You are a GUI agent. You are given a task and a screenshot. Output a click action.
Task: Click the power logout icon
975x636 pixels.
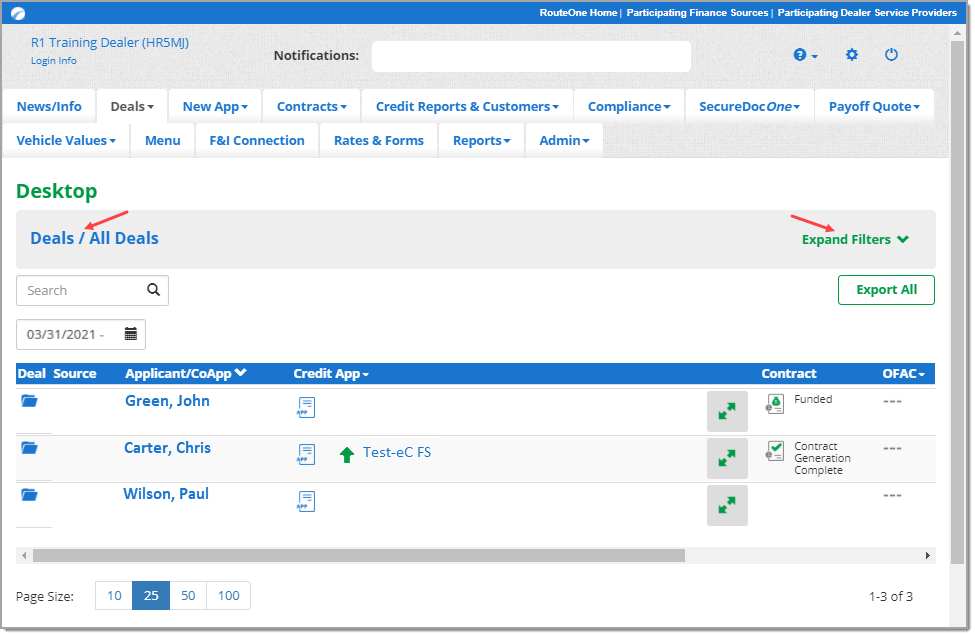pyautogui.click(x=891, y=55)
